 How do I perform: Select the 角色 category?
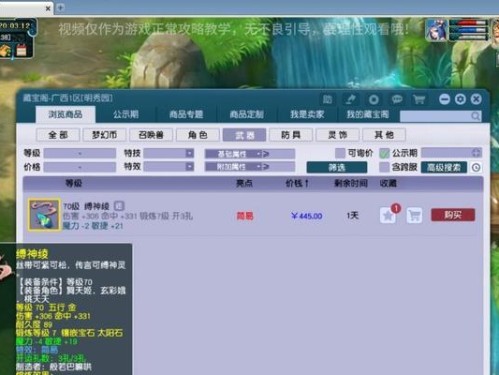click(198, 135)
